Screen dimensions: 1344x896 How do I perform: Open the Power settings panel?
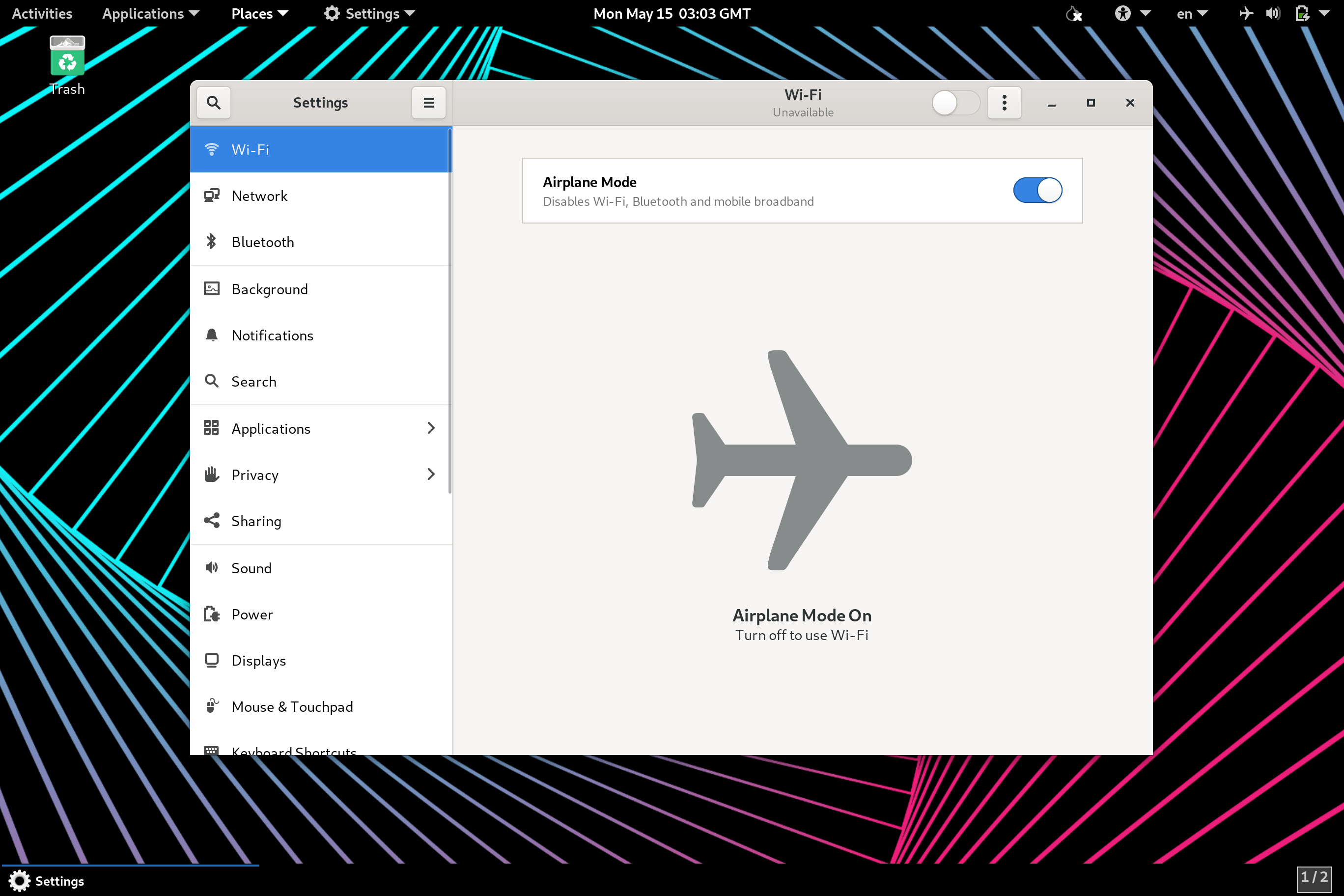(x=321, y=615)
